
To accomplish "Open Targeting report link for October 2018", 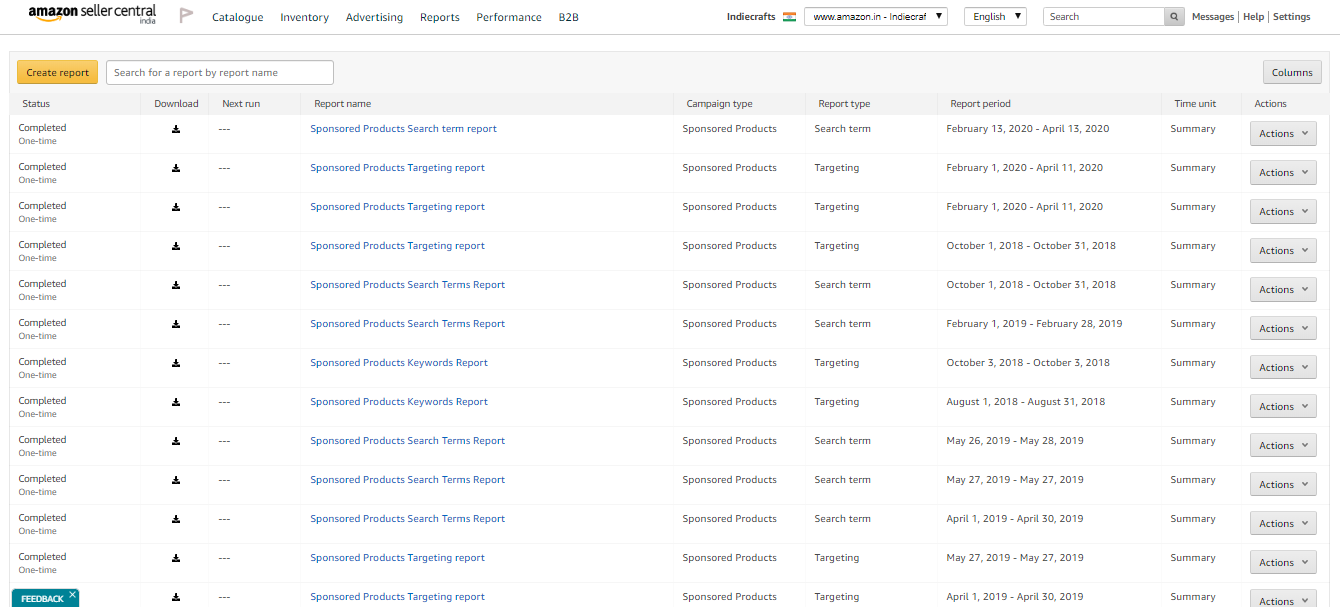I will [397, 246].
